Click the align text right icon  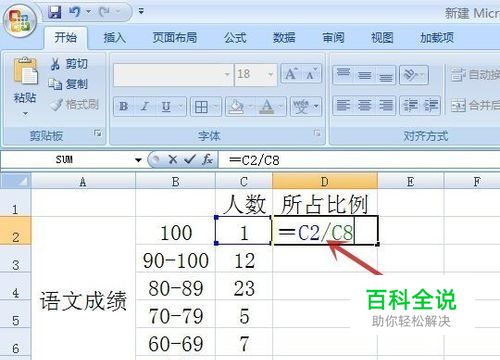385,106
